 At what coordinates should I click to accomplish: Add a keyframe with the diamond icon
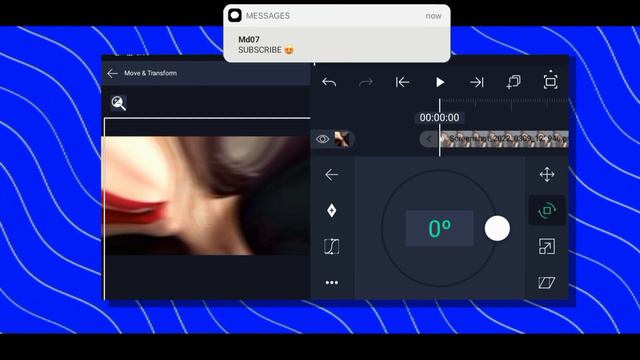tap(332, 211)
